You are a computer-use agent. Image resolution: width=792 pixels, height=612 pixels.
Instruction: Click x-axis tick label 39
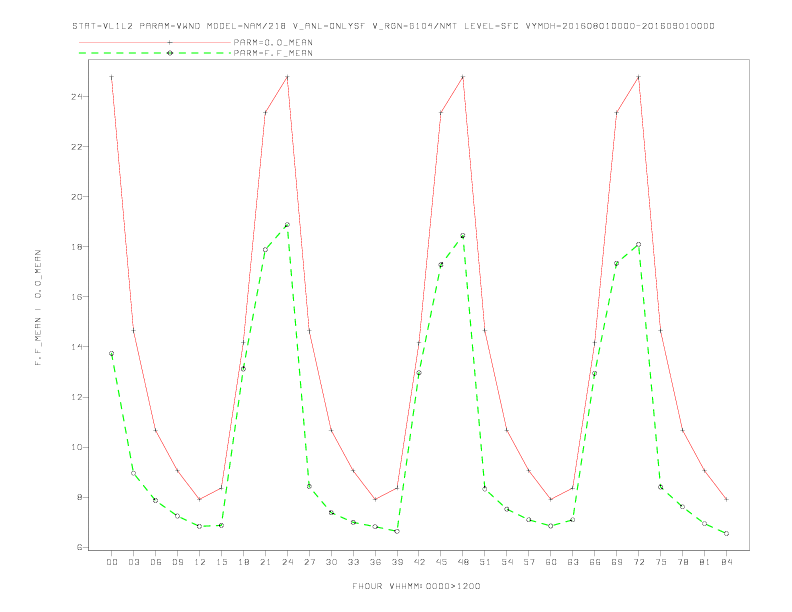coord(397,562)
